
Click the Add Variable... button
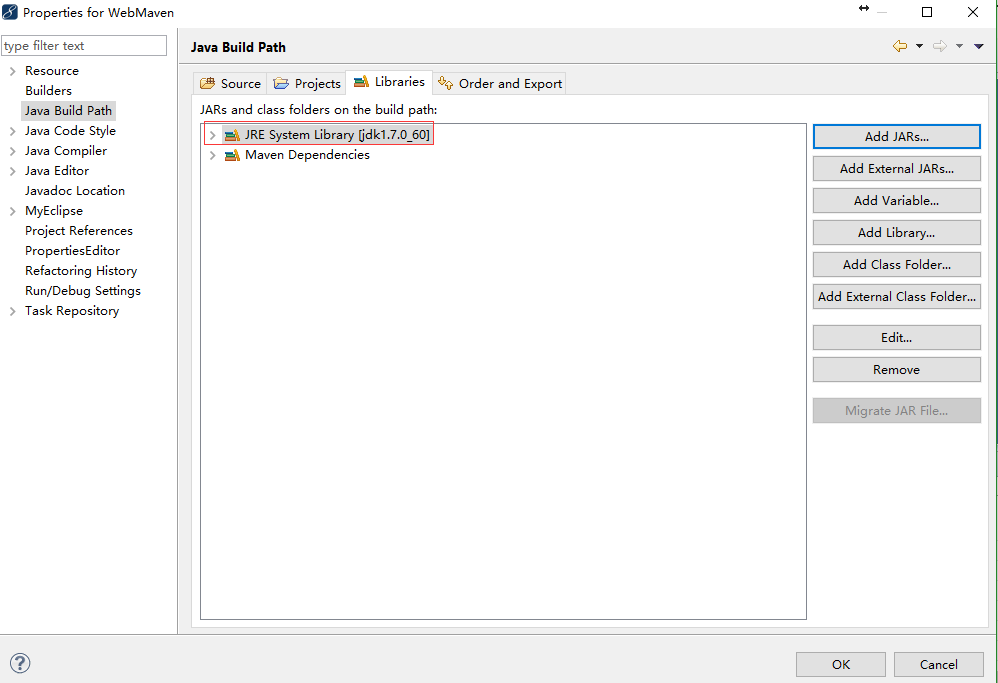pos(896,201)
